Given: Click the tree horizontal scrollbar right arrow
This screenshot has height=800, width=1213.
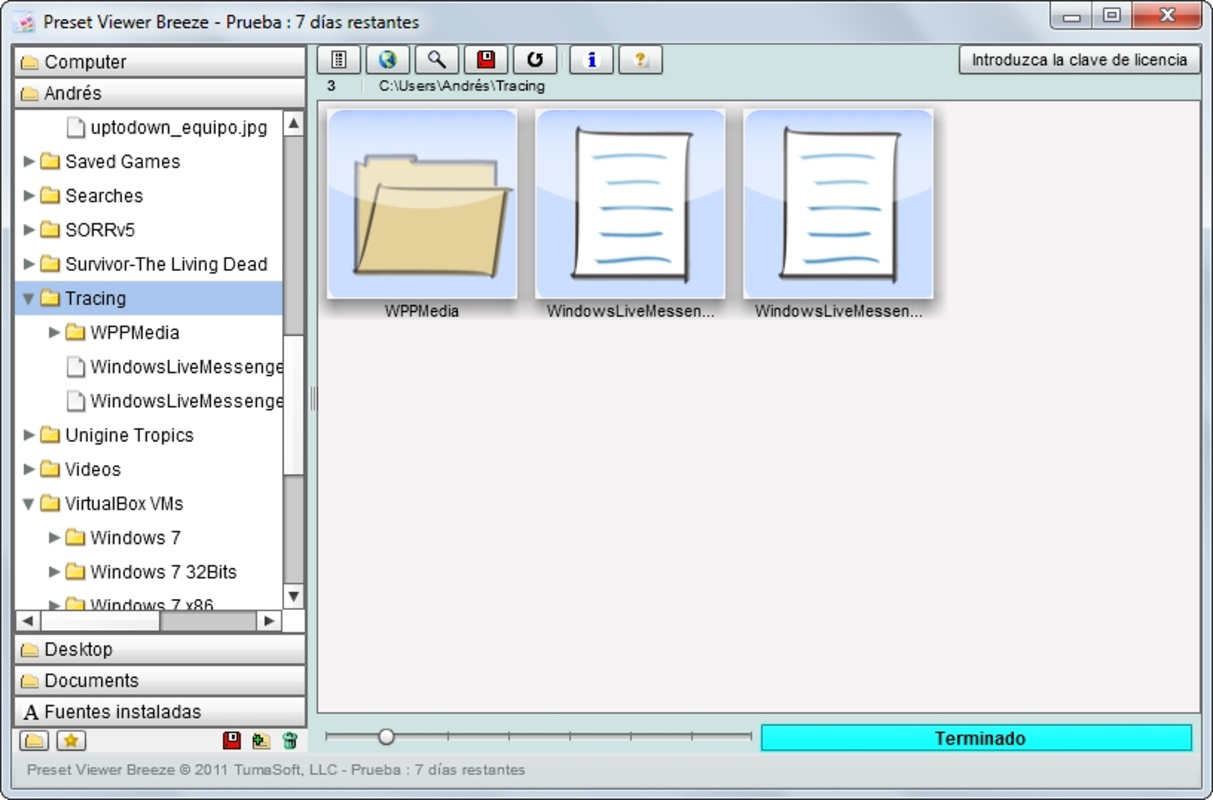Looking at the screenshot, I should 269,621.
